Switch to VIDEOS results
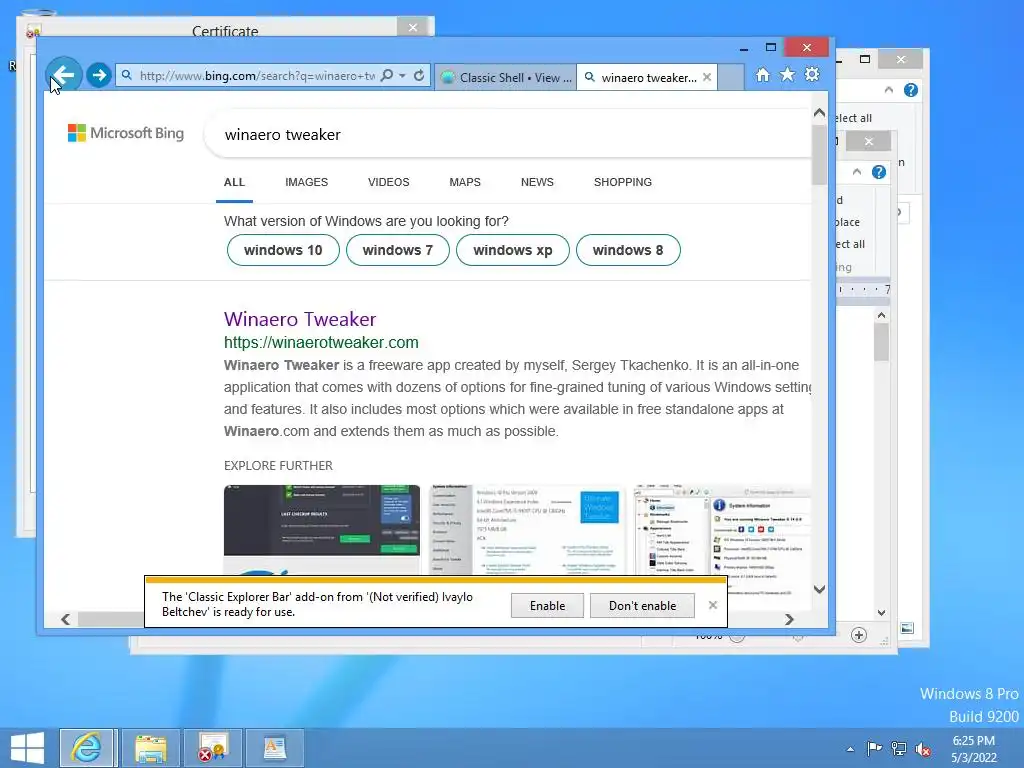The height and width of the screenshot is (768, 1024). pyautogui.click(x=389, y=182)
